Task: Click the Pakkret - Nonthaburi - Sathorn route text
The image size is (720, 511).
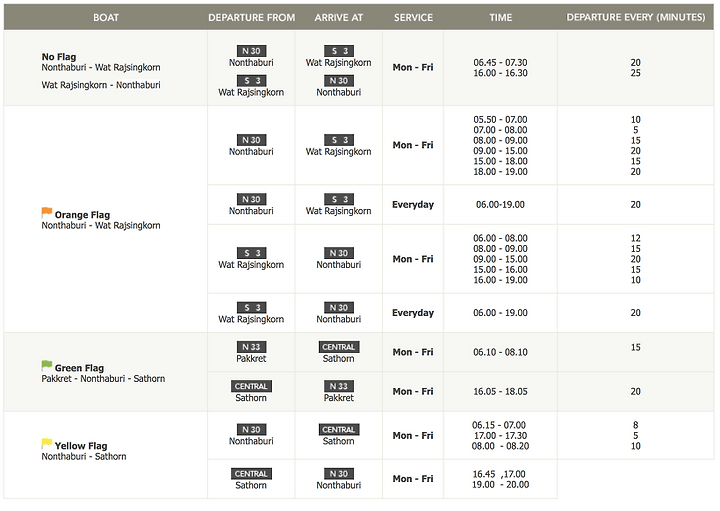Action: pyautogui.click(x=103, y=379)
